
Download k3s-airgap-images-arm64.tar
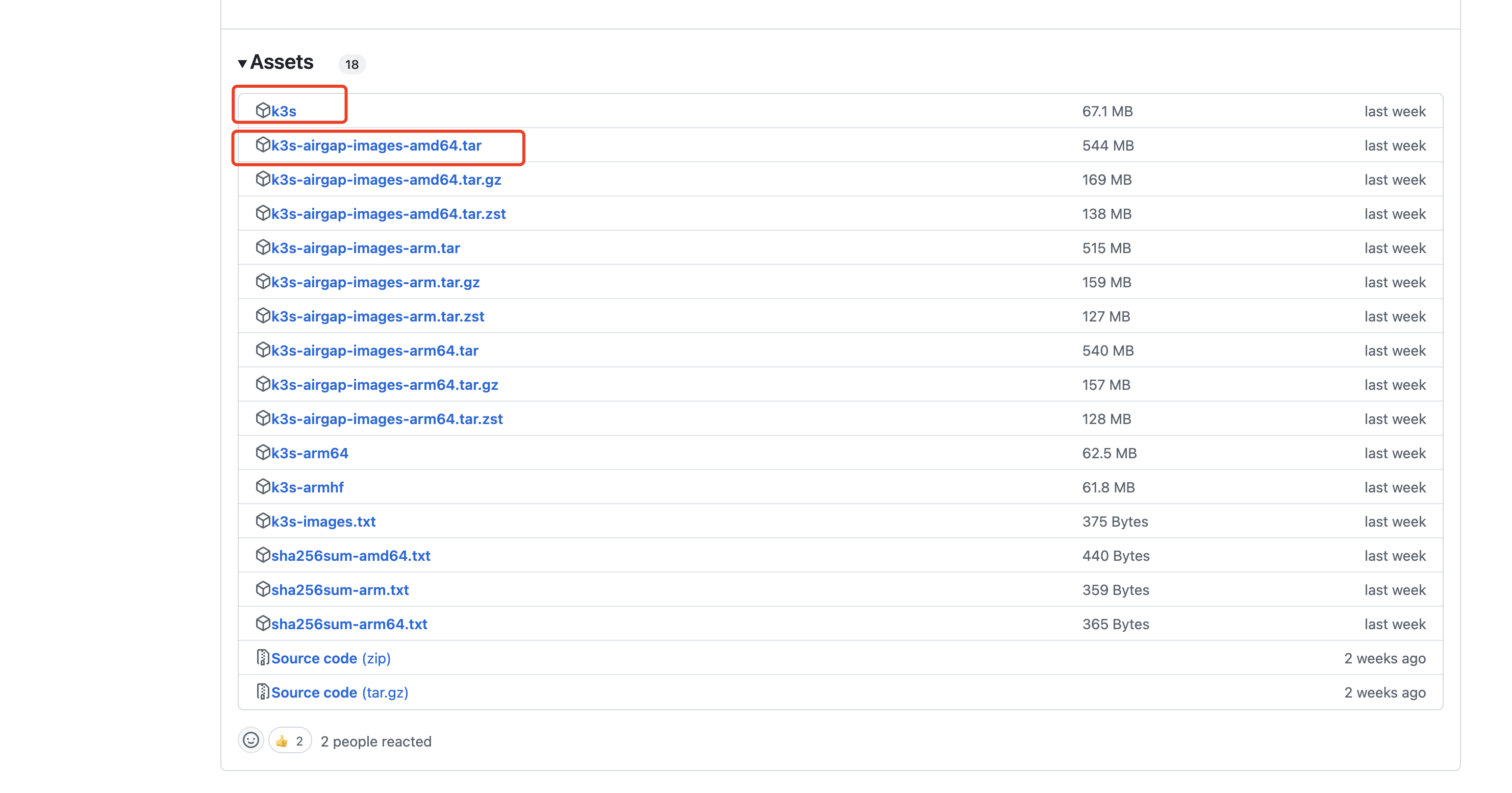click(x=375, y=351)
